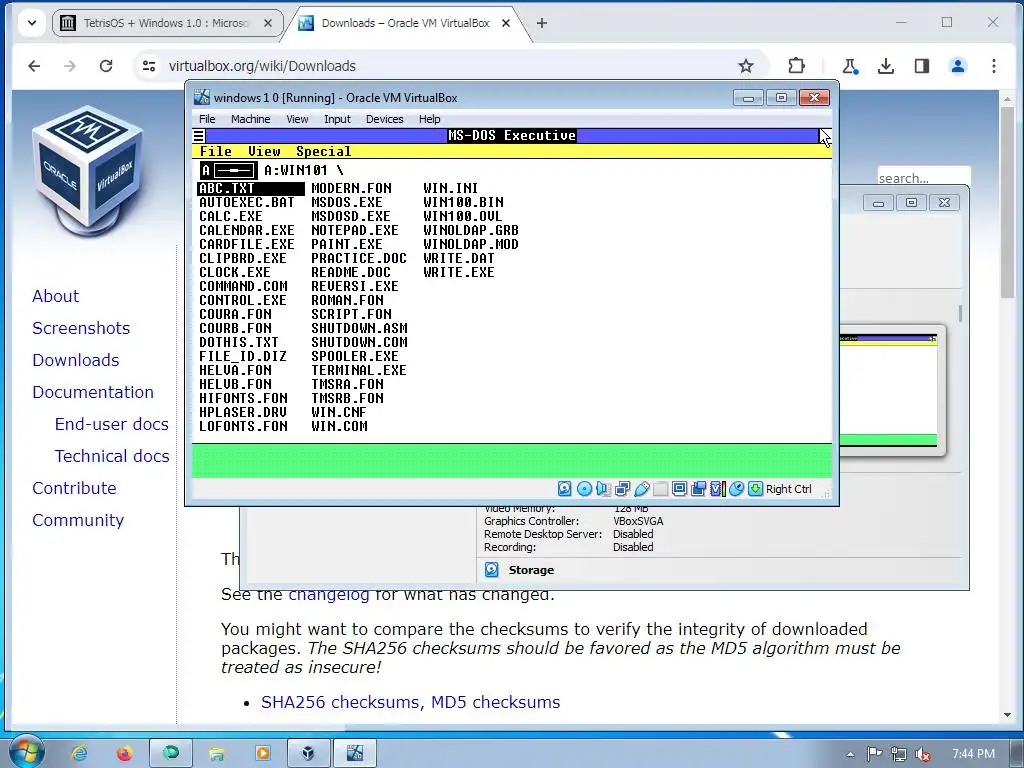Bookmark this page with the star icon

[746, 66]
